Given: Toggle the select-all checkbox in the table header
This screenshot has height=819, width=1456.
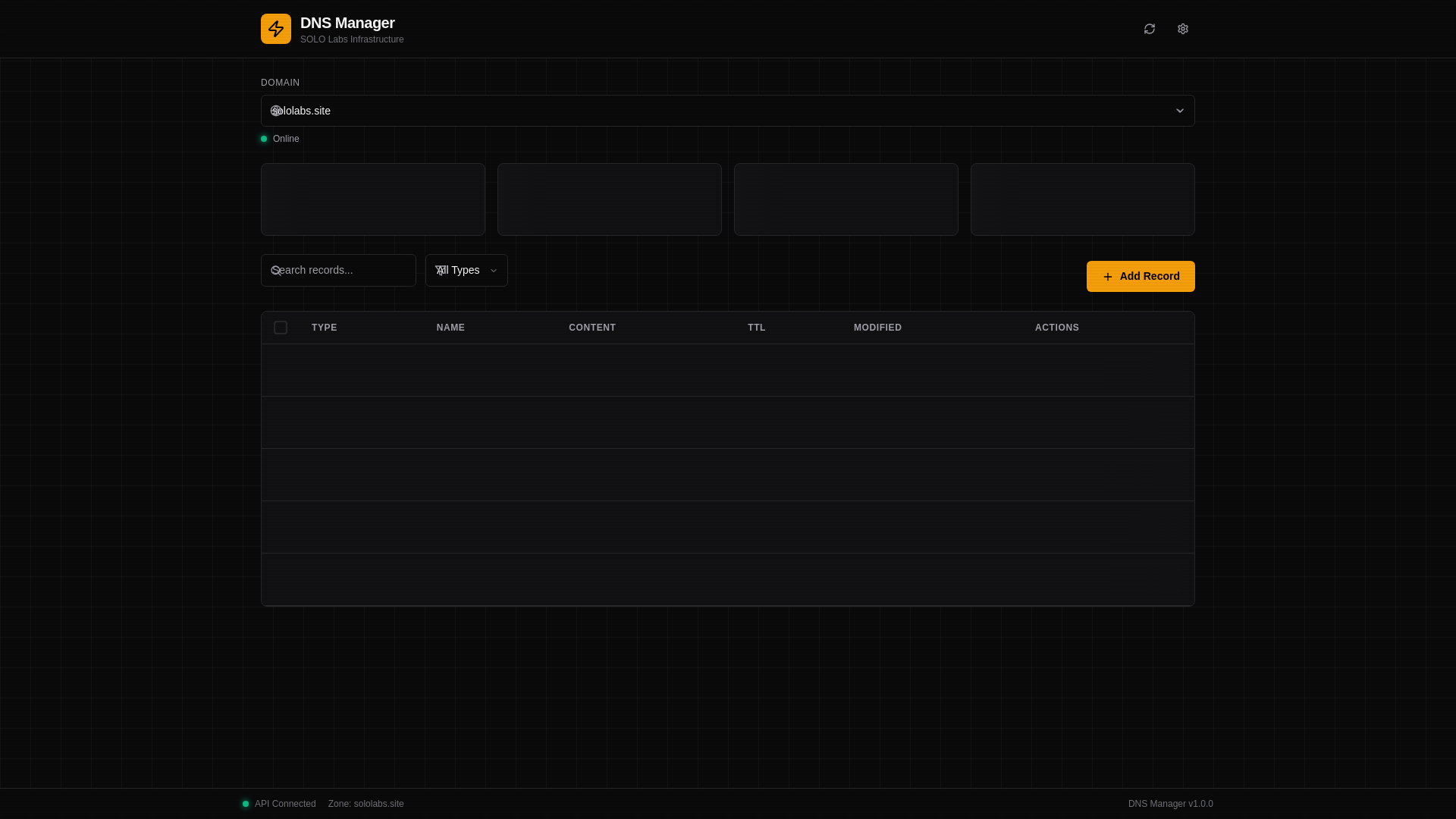Looking at the screenshot, I should coord(281,328).
